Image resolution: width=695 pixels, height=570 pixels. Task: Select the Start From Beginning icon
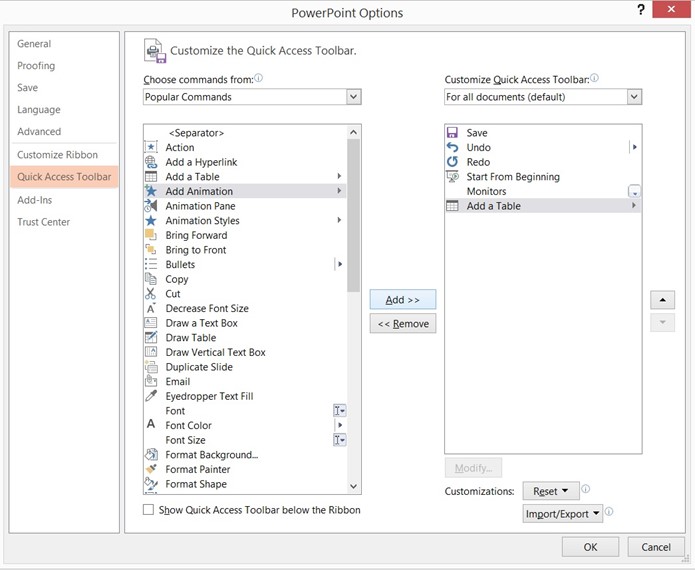tap(452, 176)
